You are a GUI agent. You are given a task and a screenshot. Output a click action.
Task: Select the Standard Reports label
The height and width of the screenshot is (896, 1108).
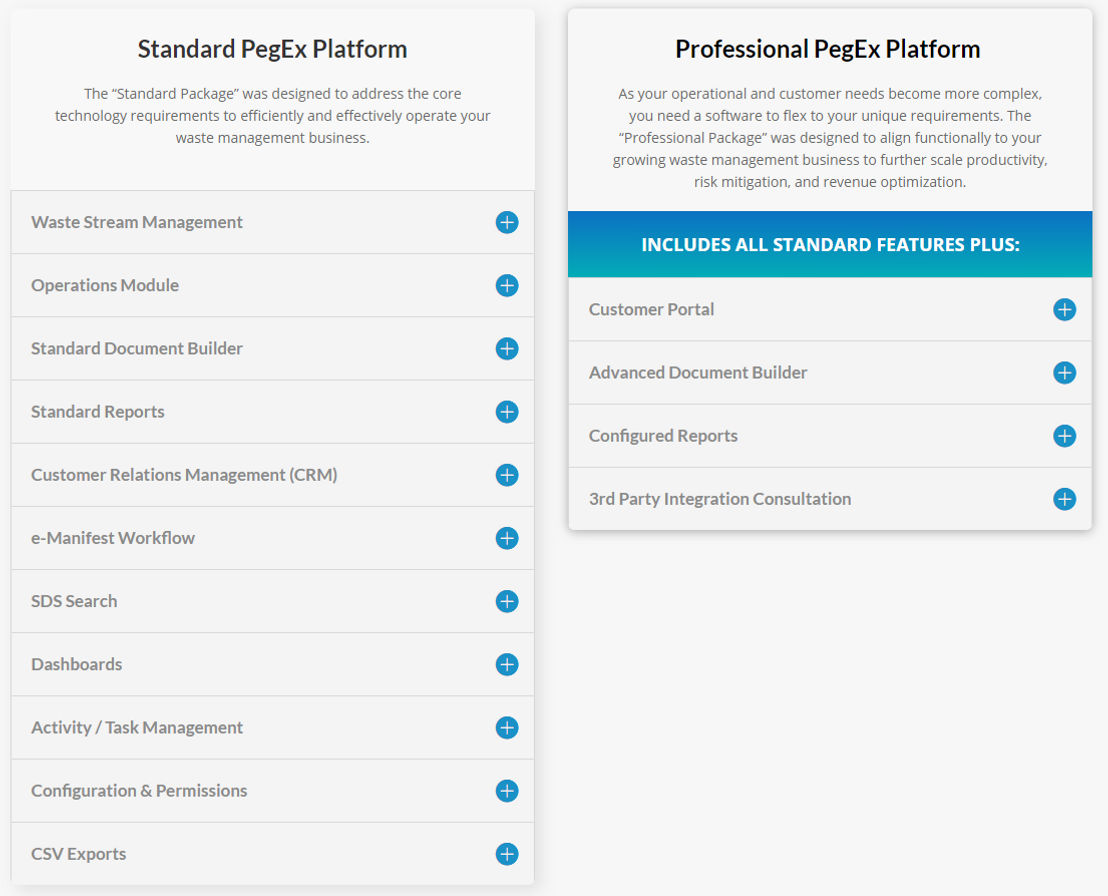[98, 412]
